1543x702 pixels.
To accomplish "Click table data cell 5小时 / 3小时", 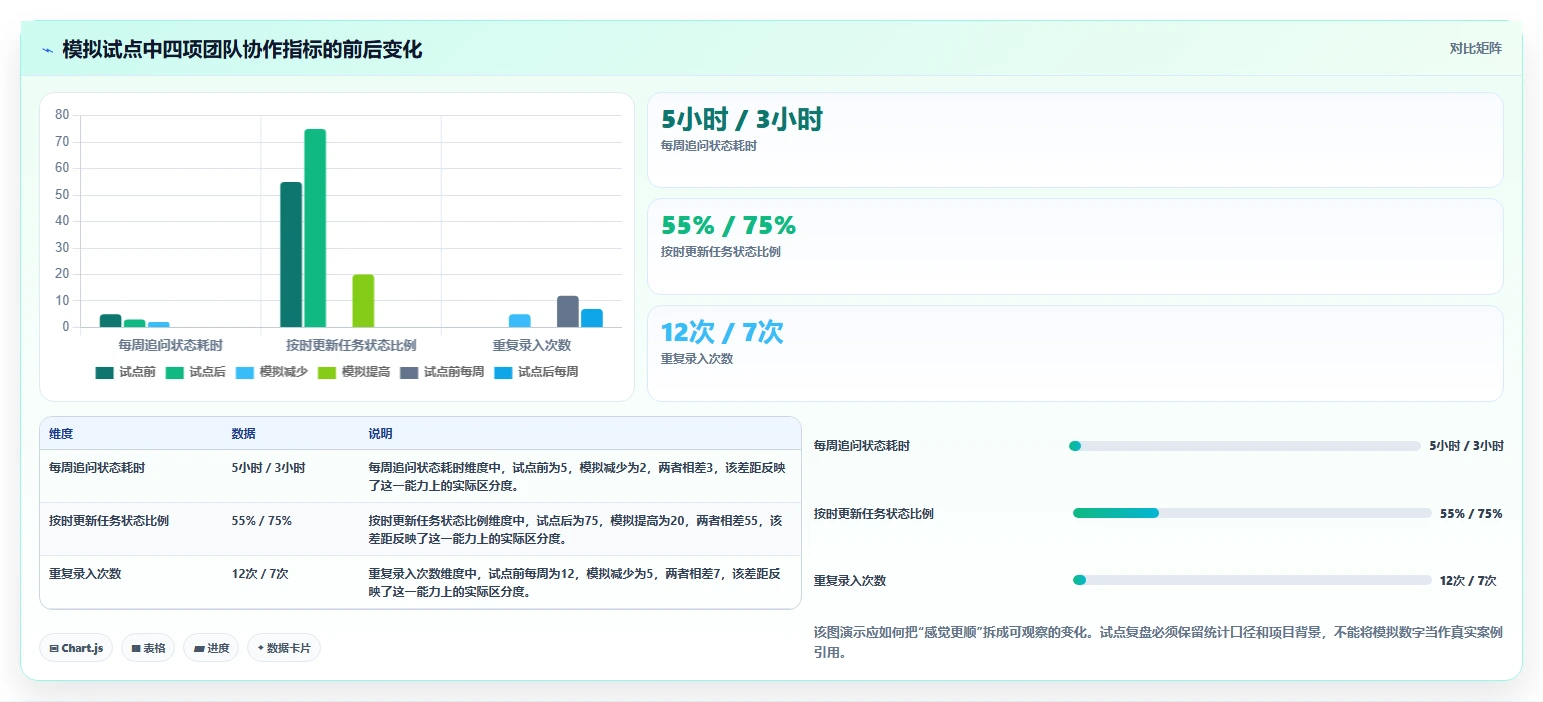I will 269,467.
